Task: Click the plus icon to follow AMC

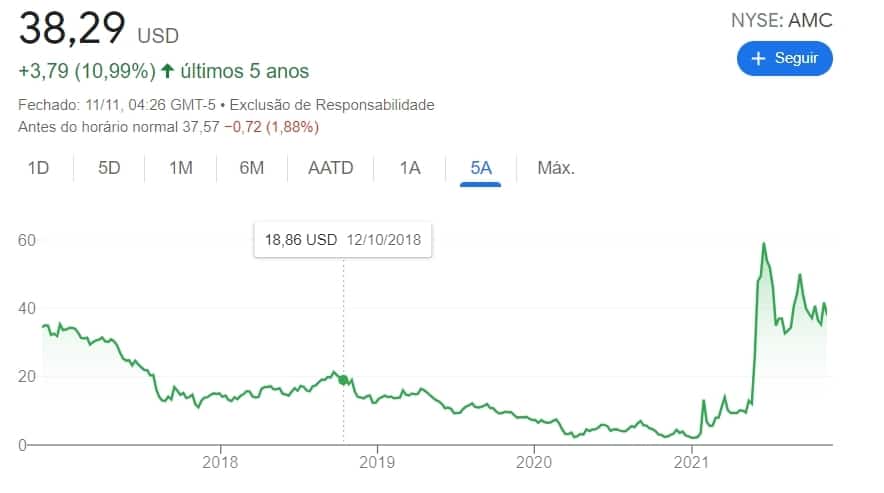Action: 758,58
